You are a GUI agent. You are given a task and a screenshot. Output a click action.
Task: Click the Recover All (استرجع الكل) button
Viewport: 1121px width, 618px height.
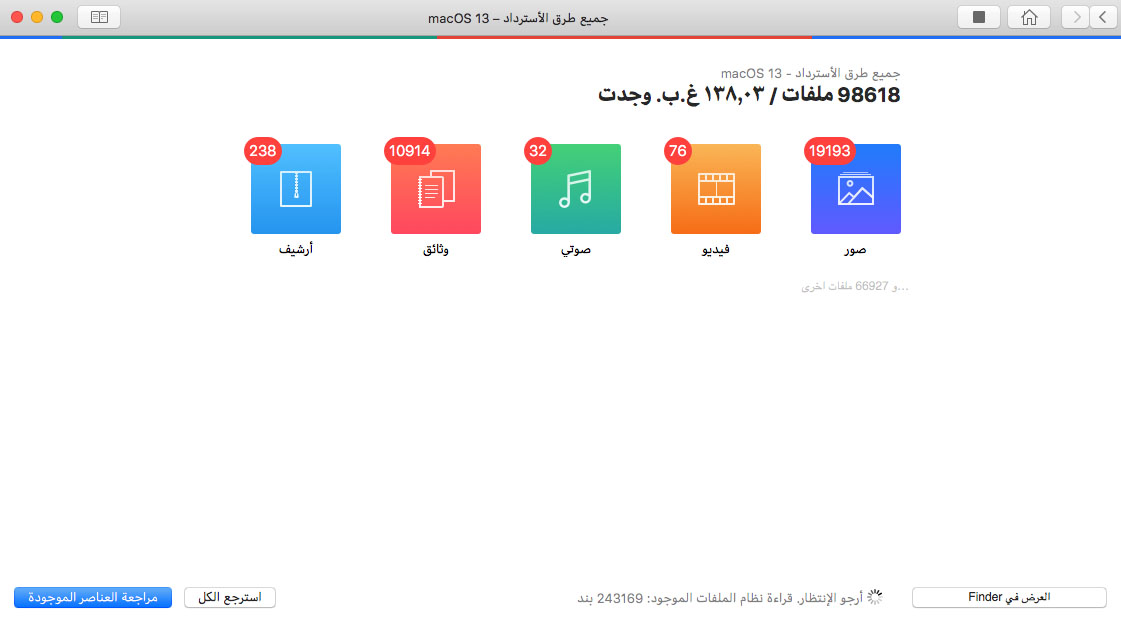229,597
